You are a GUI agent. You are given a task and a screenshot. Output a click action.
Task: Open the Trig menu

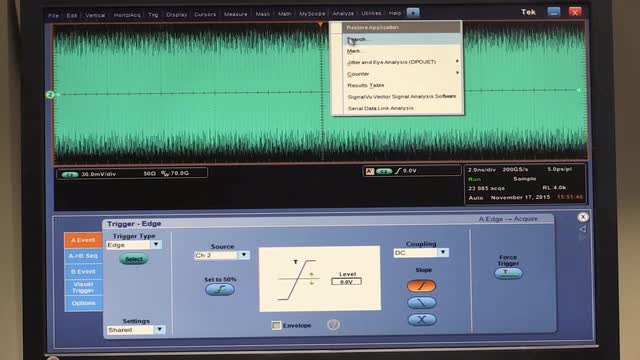153,15
